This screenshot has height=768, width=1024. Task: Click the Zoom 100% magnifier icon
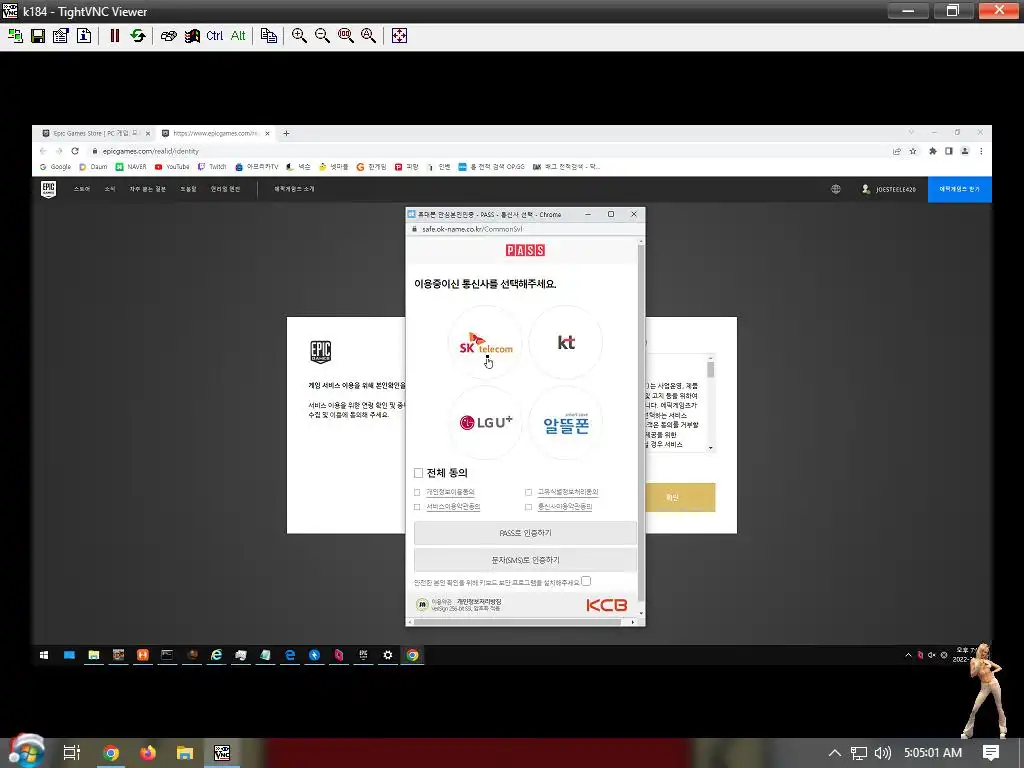[345, 36]
